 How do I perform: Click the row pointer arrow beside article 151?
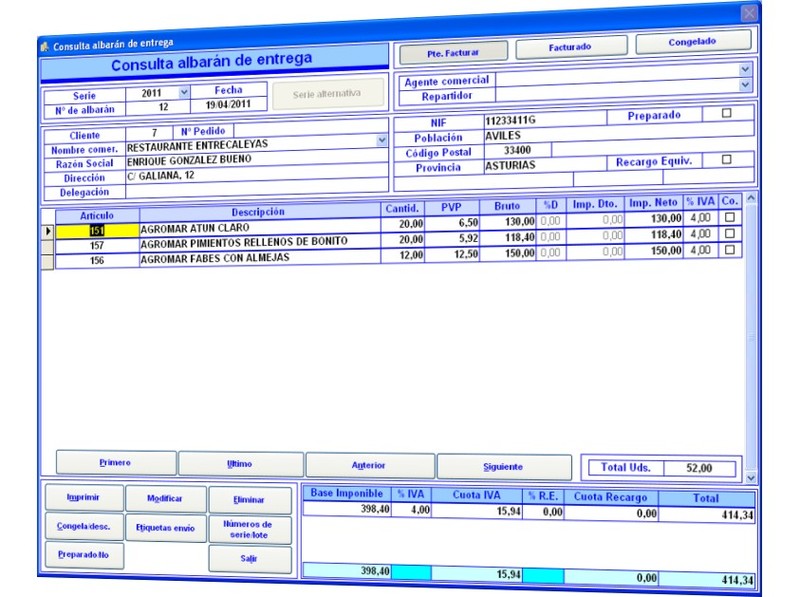pyautogui.click(x=47, y=231)
